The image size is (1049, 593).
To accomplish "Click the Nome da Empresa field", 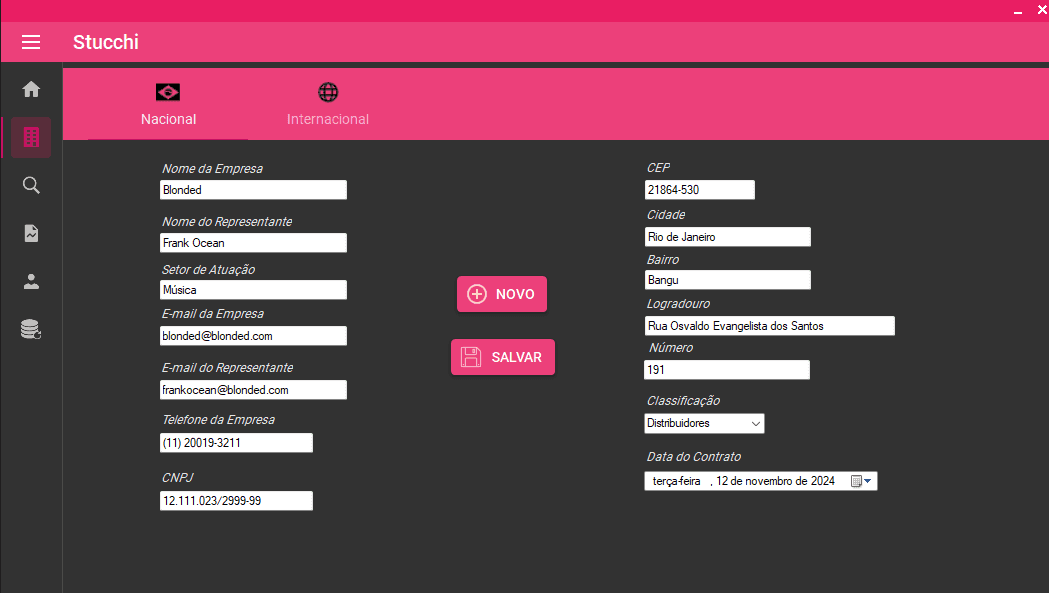I will coord(253,189).
